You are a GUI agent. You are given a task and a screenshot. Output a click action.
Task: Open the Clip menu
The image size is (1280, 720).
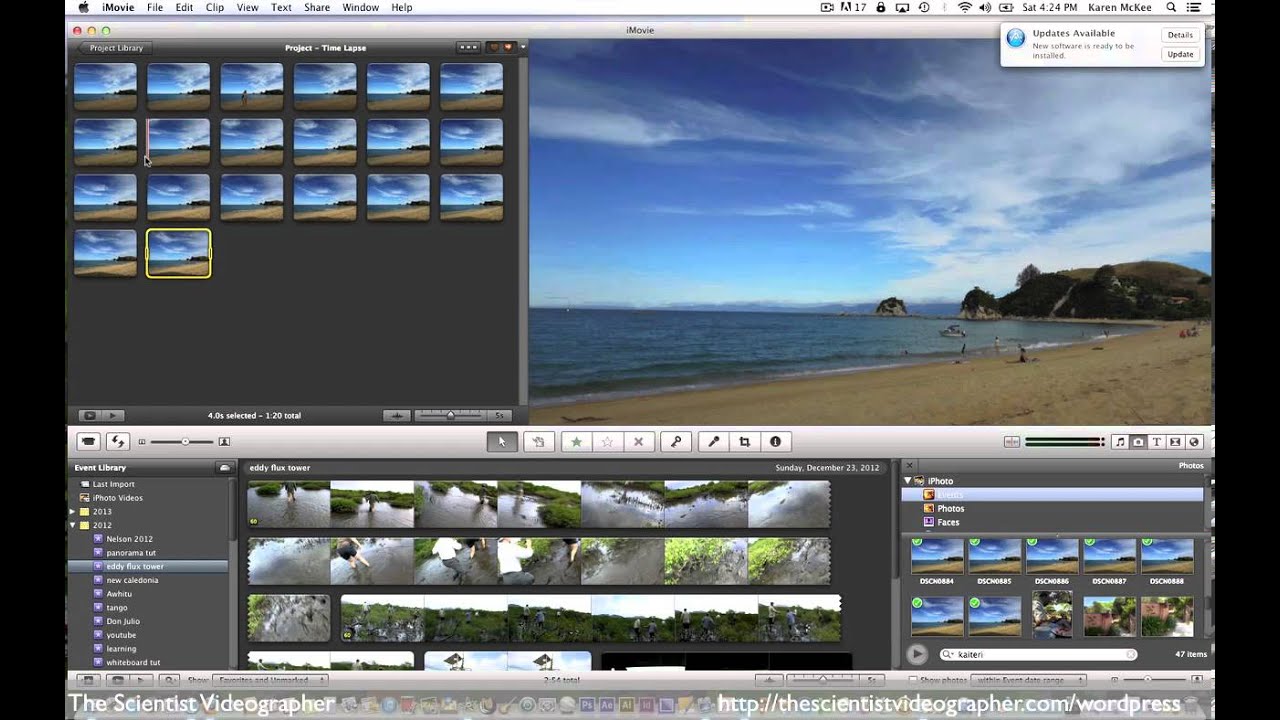coord(215,7)
